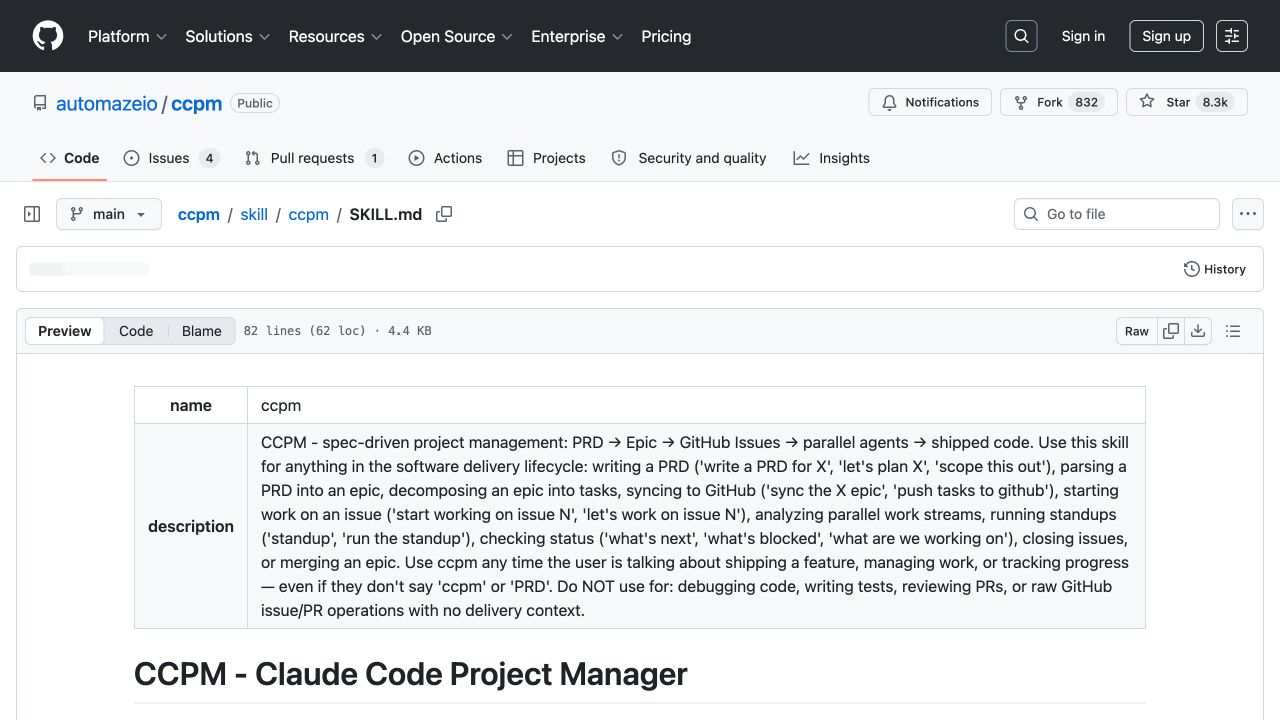Open the ccpm repository name link

pos(196,103)
